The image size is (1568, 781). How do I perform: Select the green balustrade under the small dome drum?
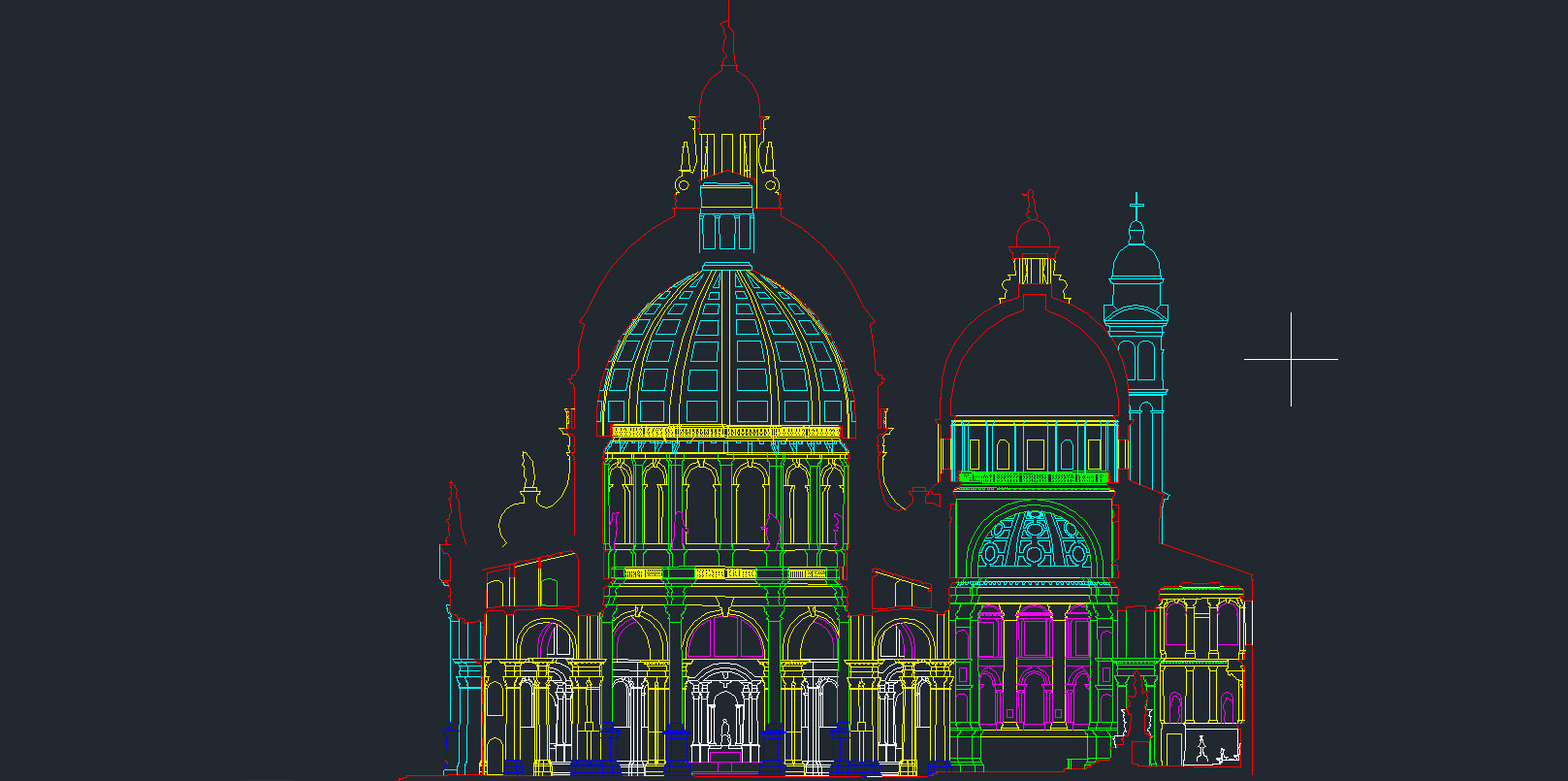1034,477
